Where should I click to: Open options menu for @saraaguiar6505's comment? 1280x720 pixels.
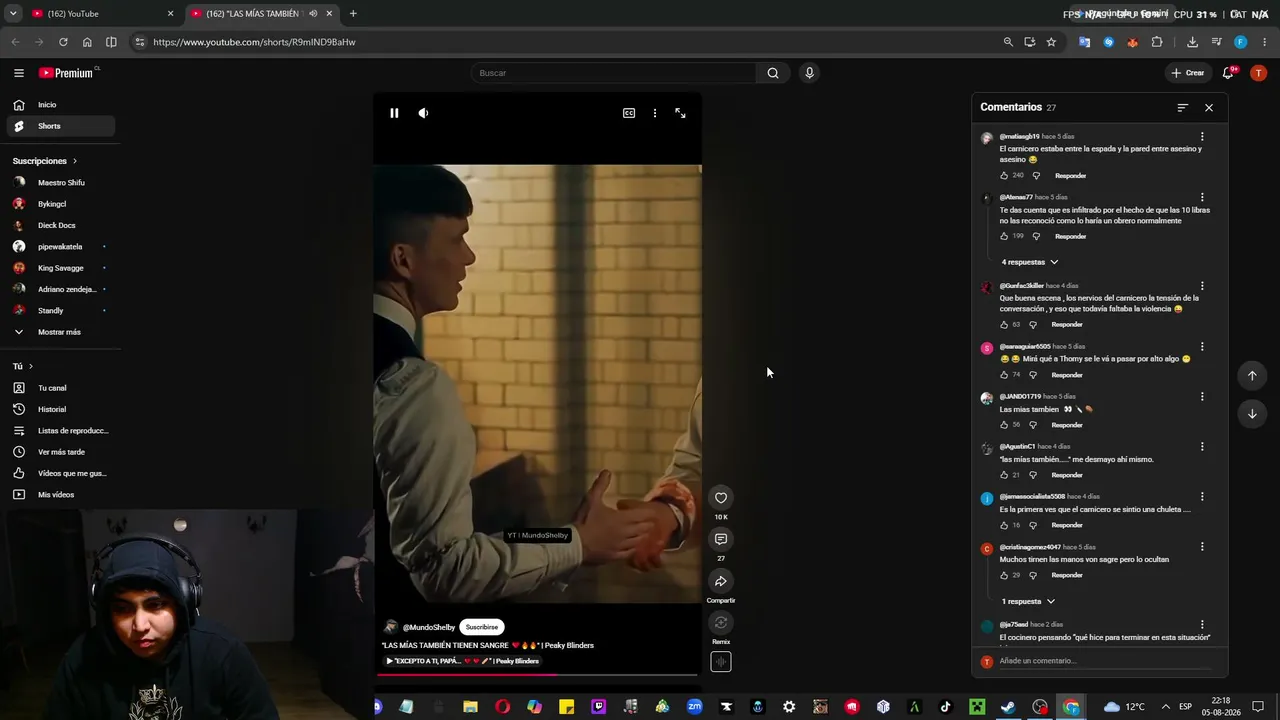[1202, 347]
